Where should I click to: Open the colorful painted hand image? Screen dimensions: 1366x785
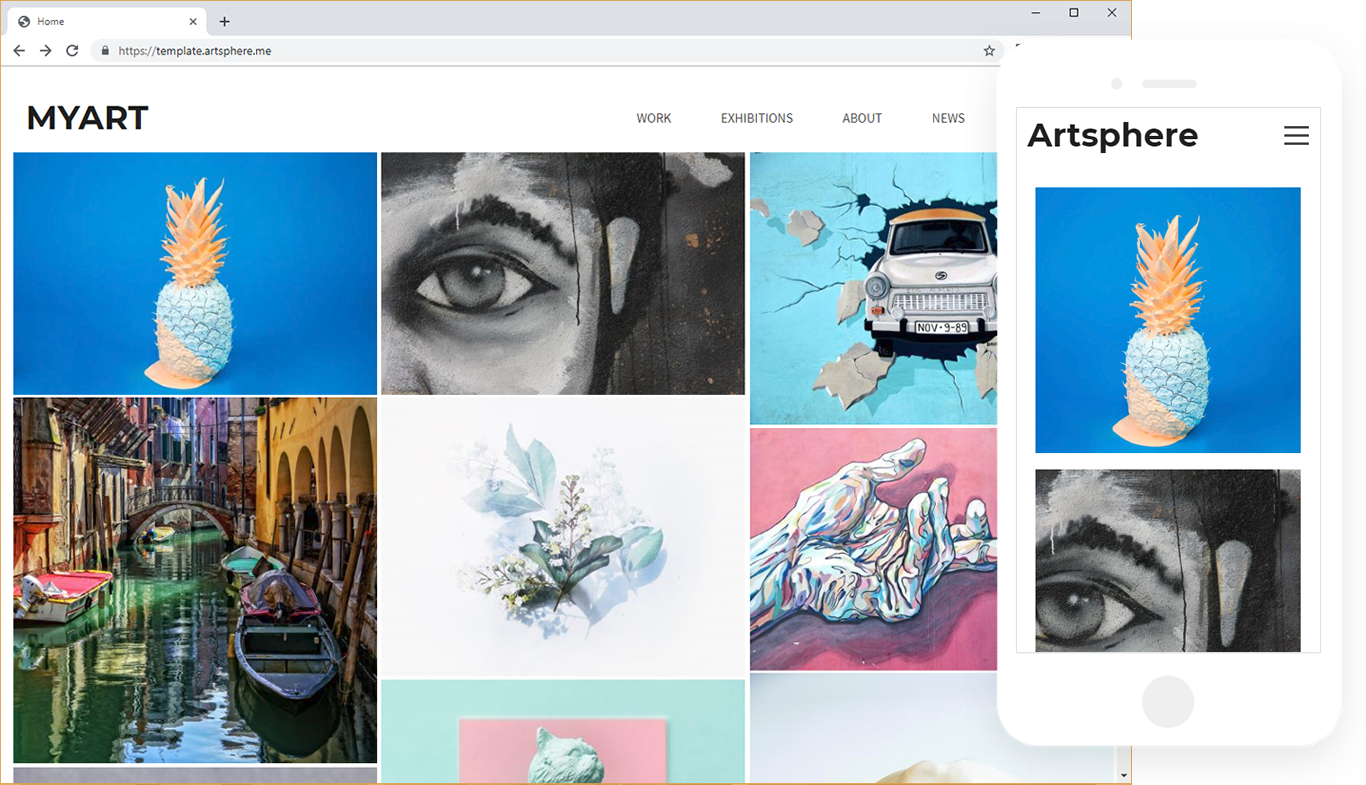tap(873, 549)
